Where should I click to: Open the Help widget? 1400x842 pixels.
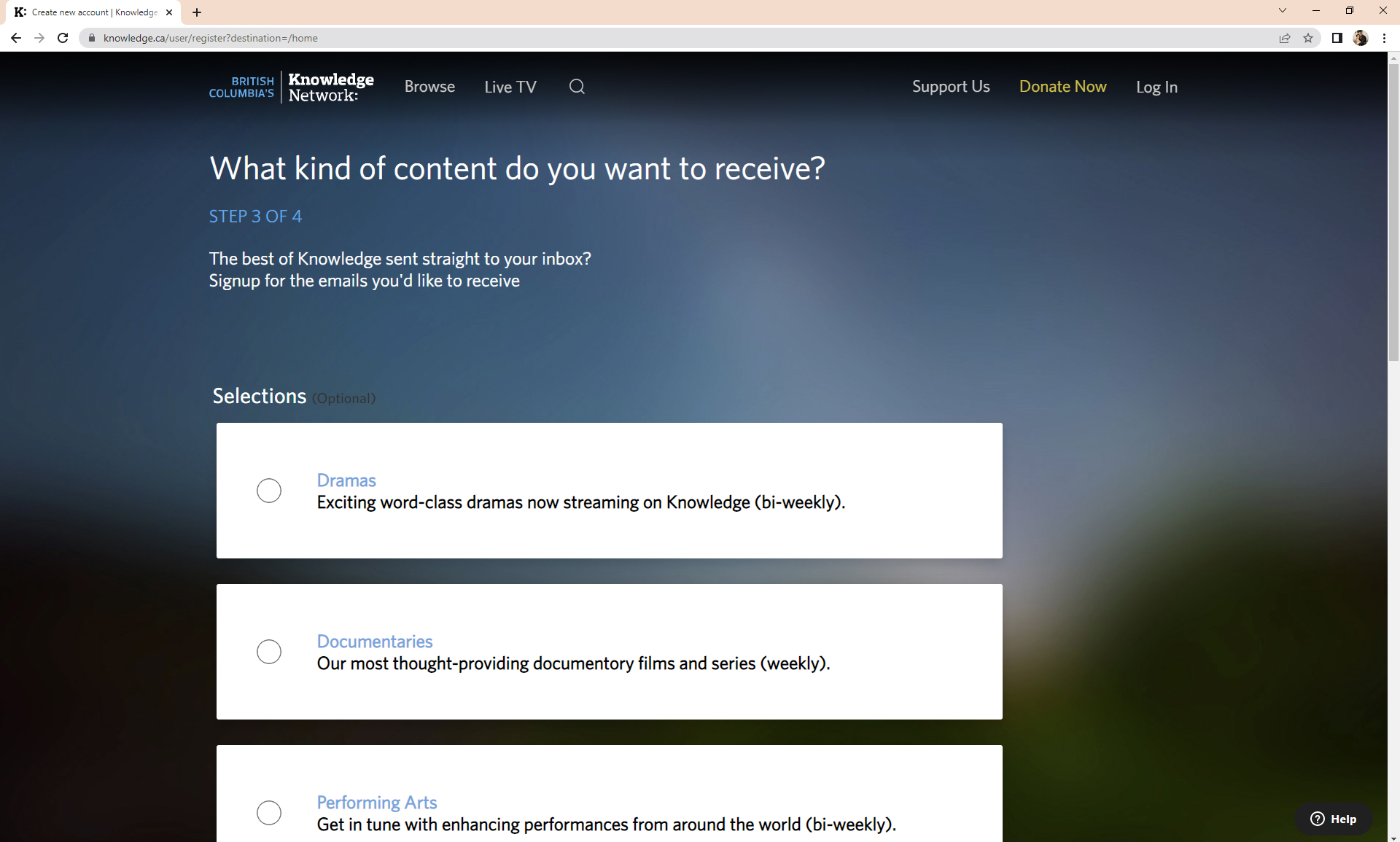(1334, 819)
